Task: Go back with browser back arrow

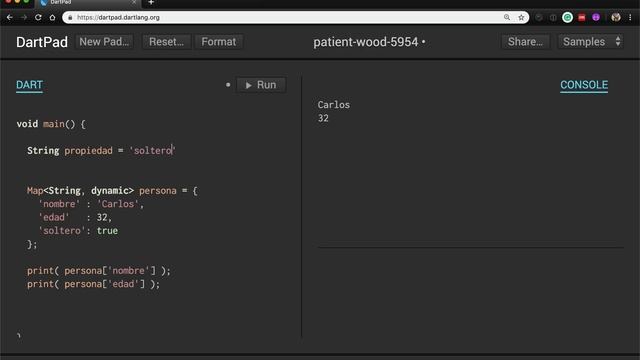Action: (x=9, y=18)
